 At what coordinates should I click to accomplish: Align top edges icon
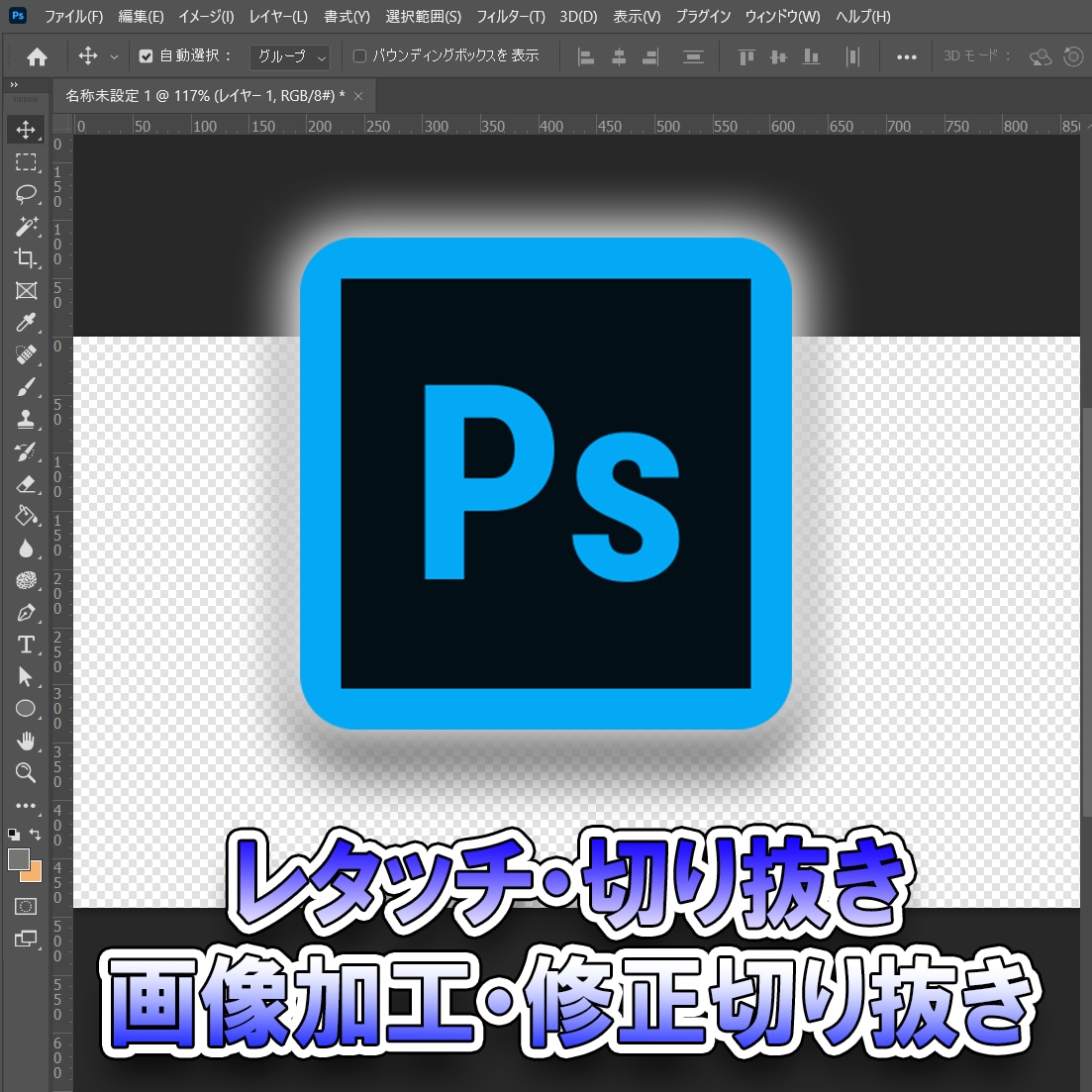click(746, 57)
